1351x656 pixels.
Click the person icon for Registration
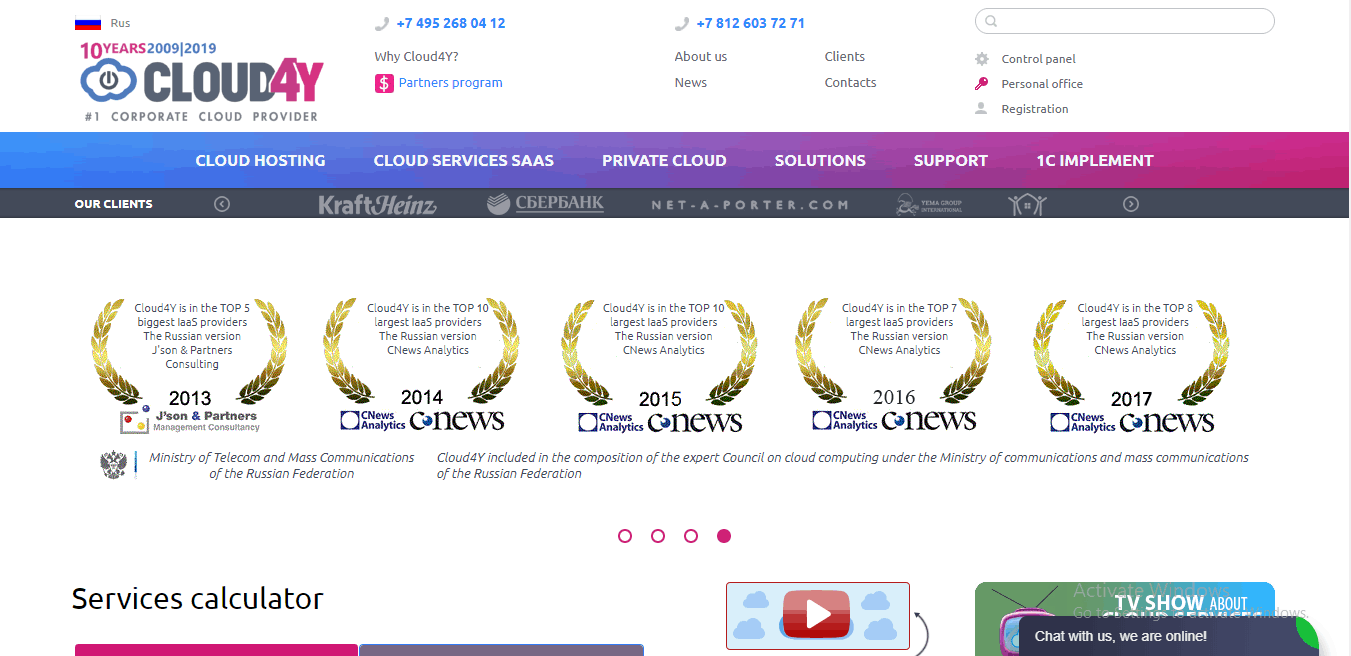tap(982, 109)
